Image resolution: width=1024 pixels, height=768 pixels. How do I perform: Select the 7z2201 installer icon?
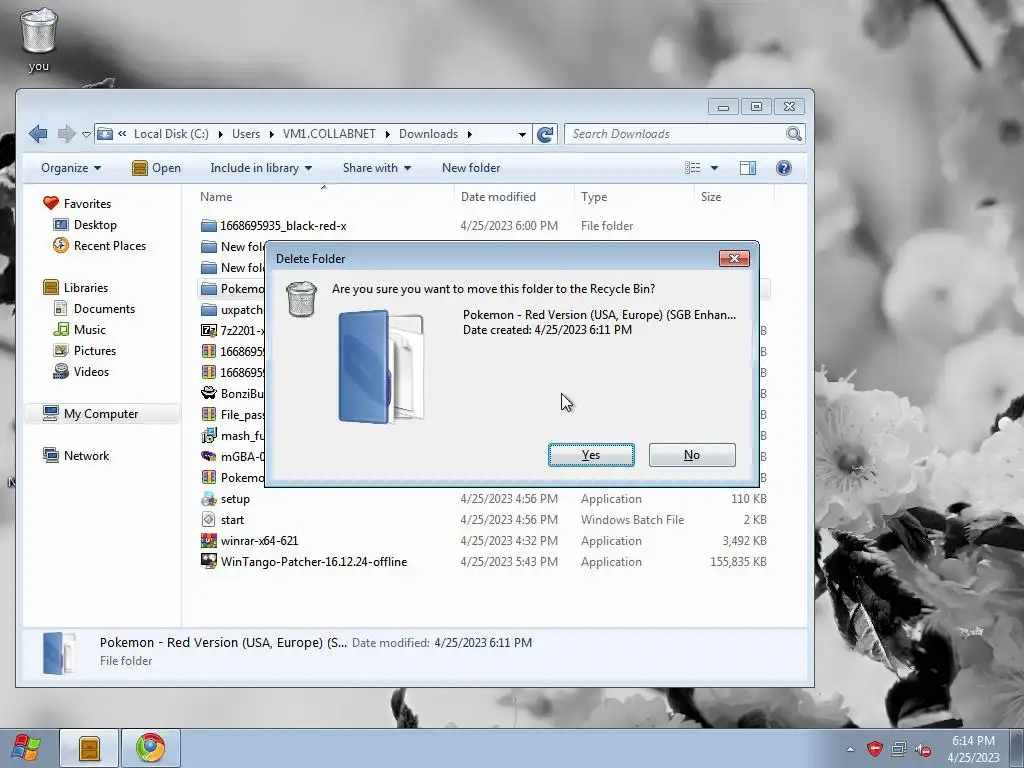coord(208,330)
